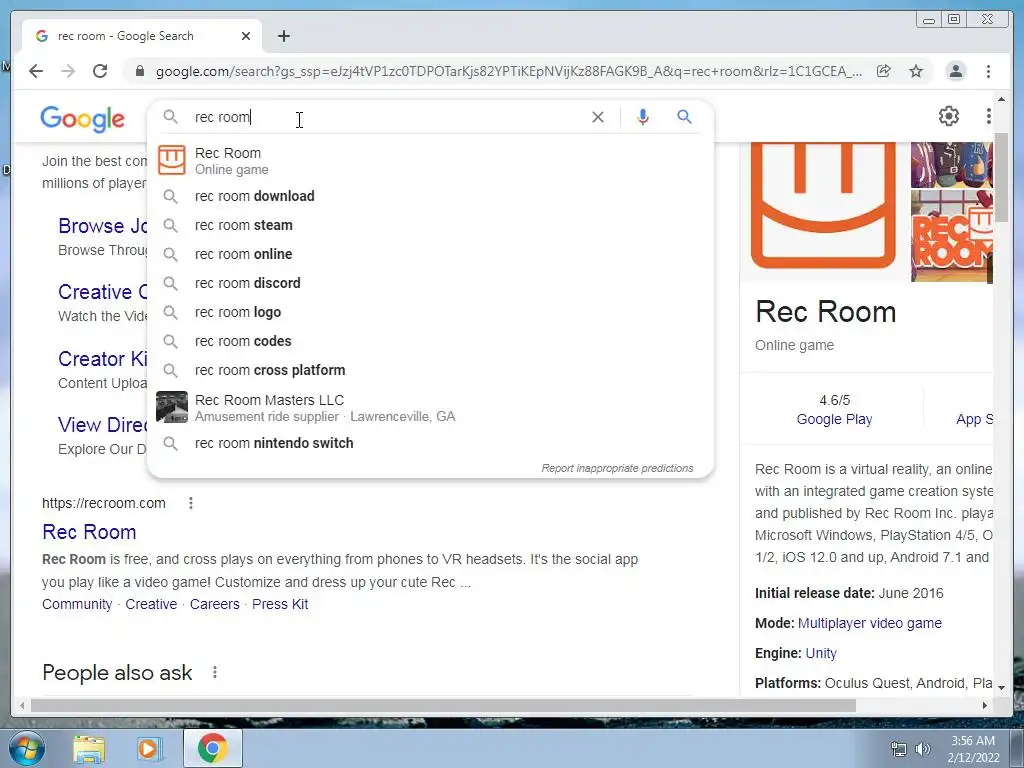Click horizontal scrollbar right arrow
The height and width of the screenshot is (768, 1024).
click(x=985, y=705)
